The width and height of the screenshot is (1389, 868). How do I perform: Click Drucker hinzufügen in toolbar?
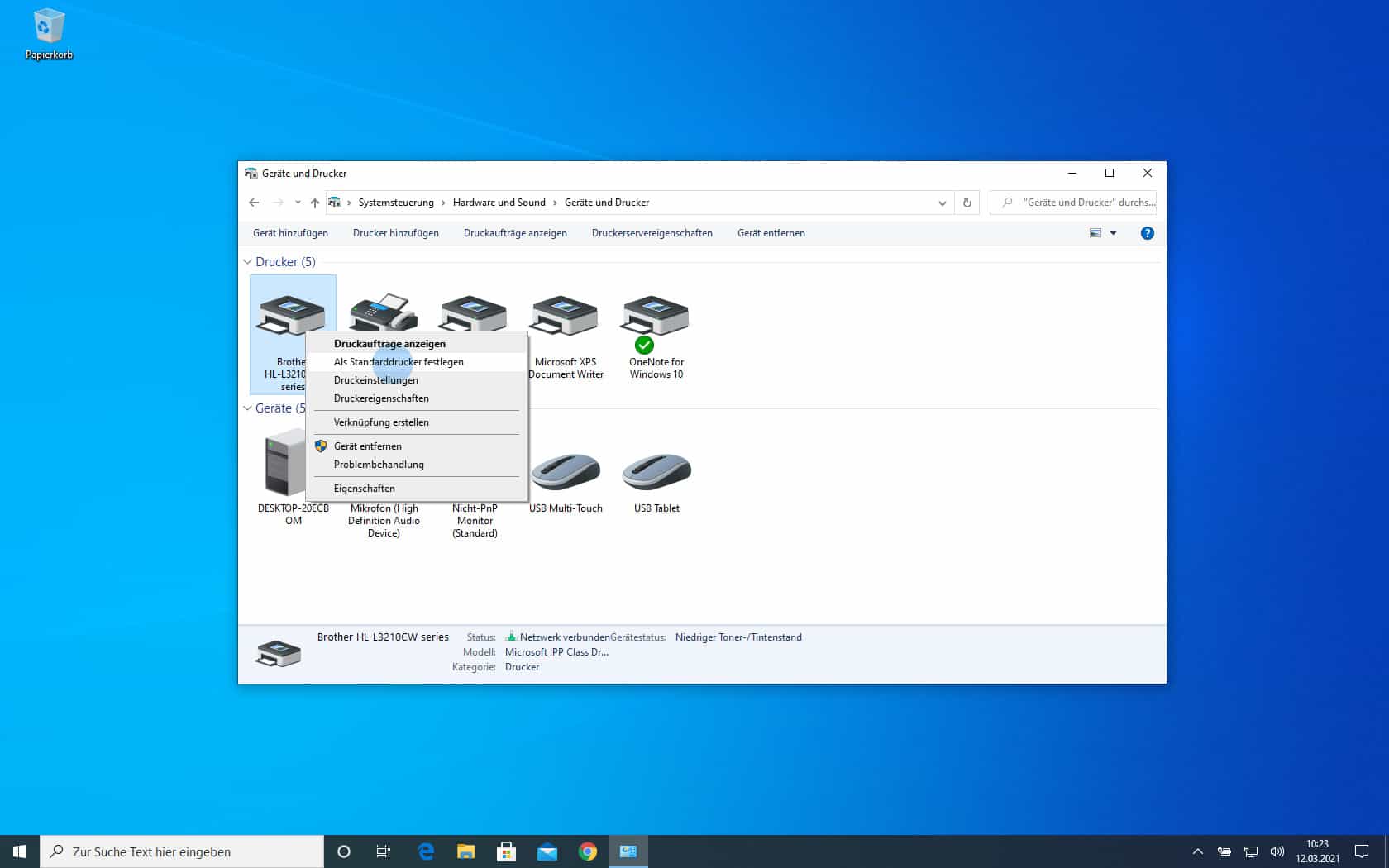395,233
